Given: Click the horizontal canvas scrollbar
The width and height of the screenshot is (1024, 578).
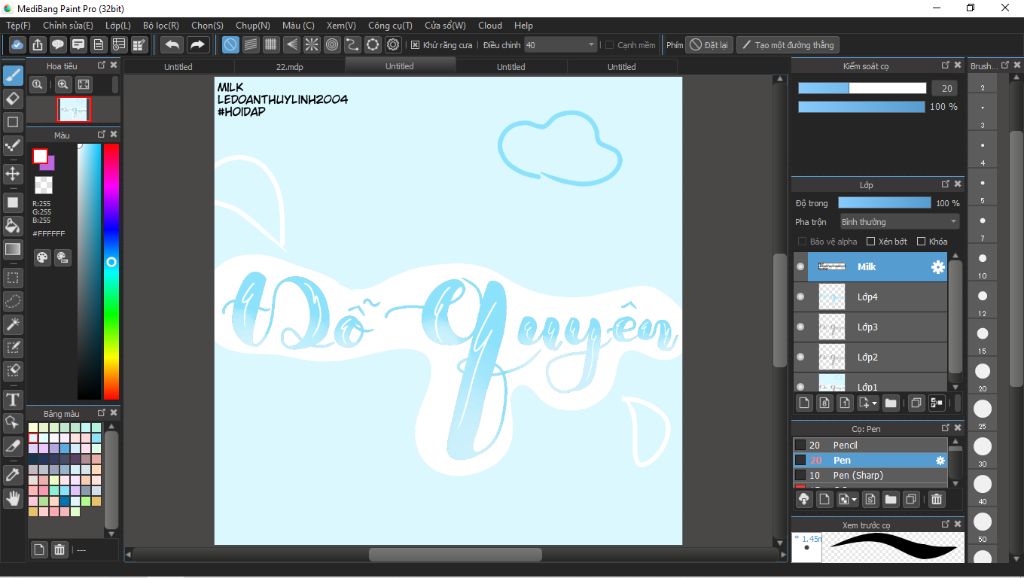Looking at the screenshot, I should [x=455, y=554].
